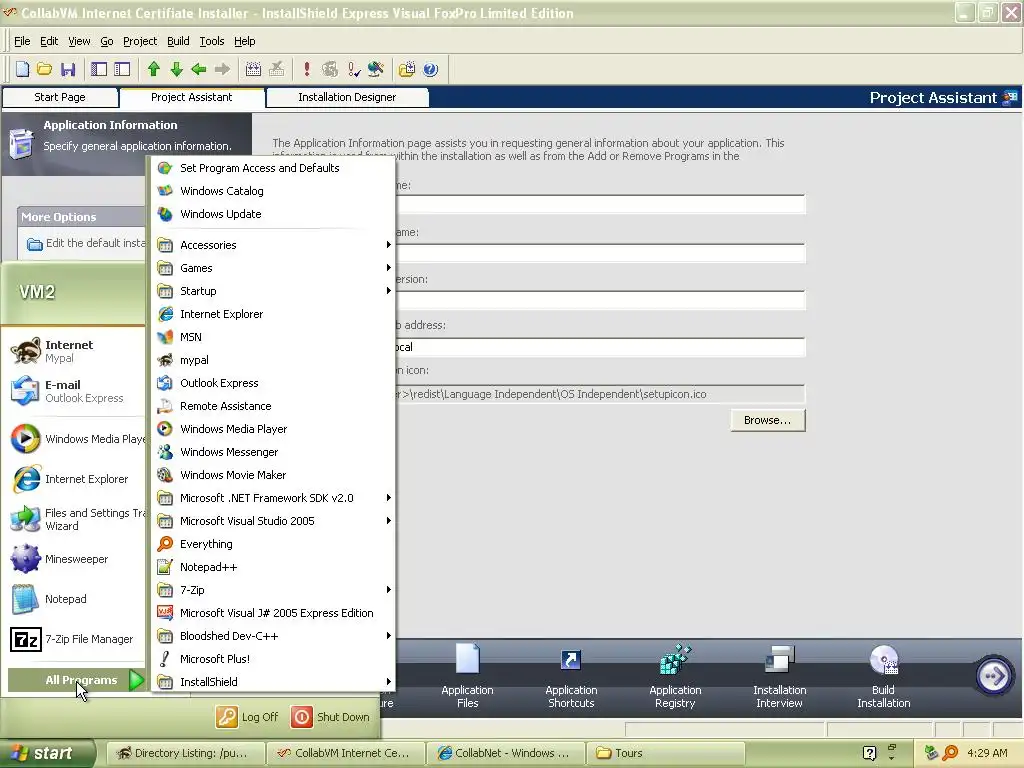Click the red exclamation toolbar icon

[x=307, y=69]
